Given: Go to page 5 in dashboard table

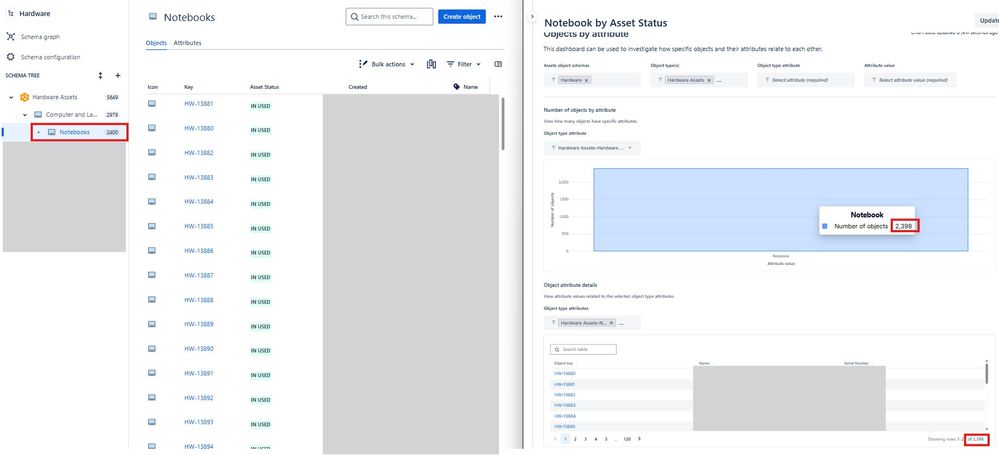Looking at the screenshot, I should 605,439.
